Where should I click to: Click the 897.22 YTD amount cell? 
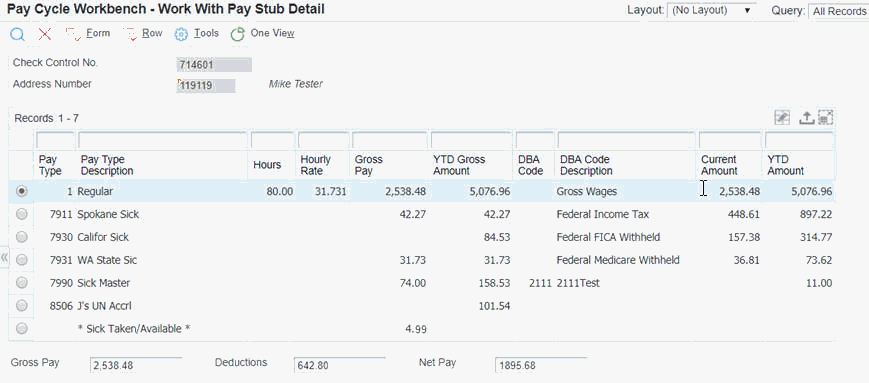click(x=815, y=214)
